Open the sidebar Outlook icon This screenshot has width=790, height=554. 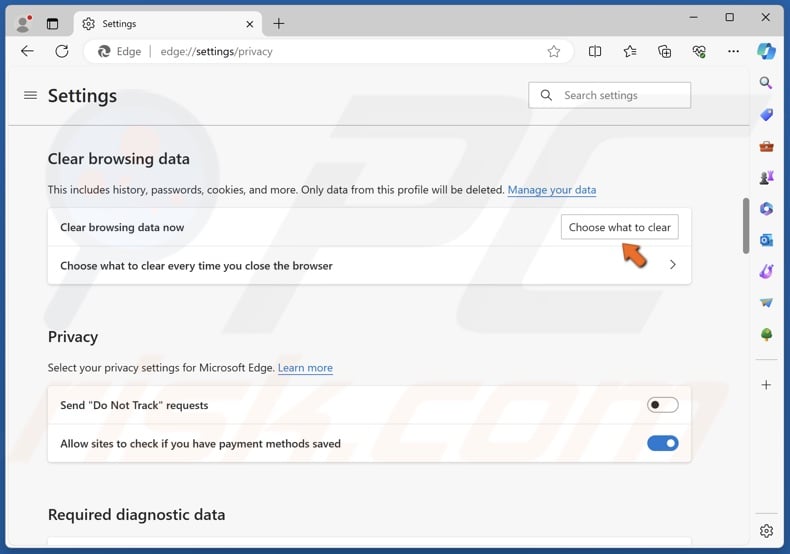tap(766, 240)
